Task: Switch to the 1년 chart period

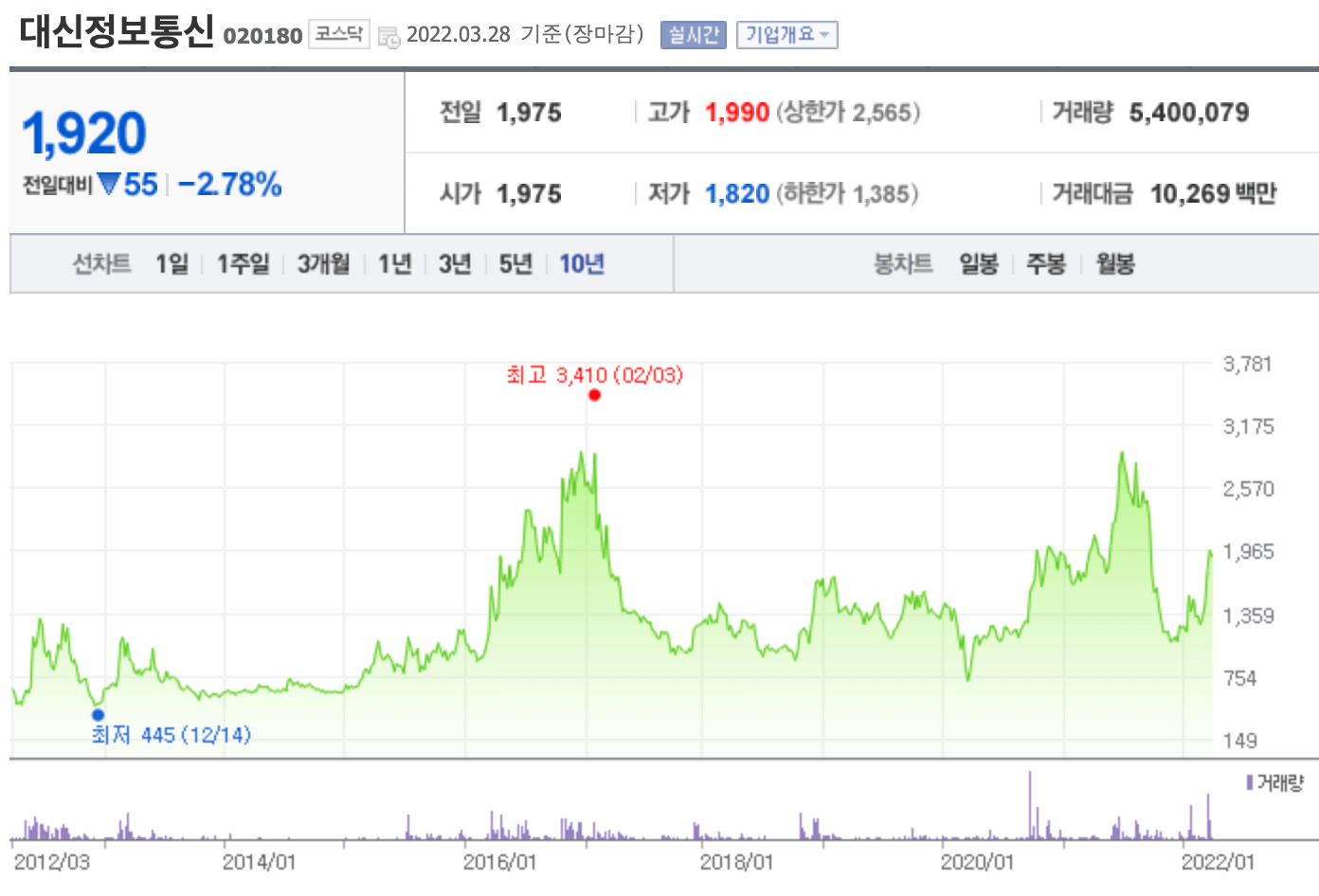Action: click(395, 263)
